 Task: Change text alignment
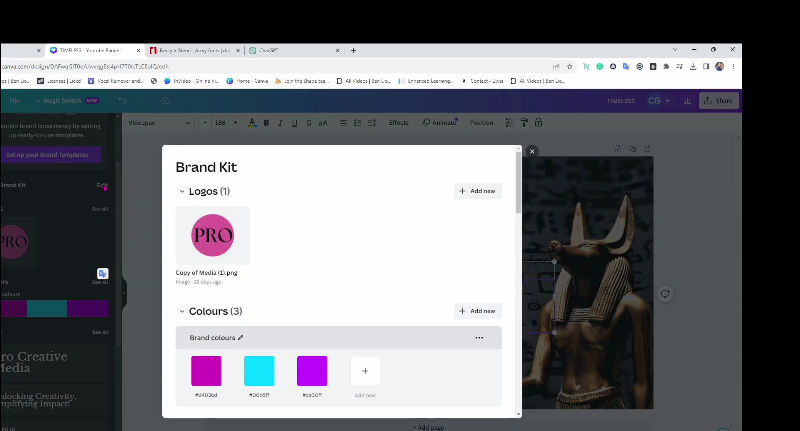pyautogui.click(x=343, y=123)
